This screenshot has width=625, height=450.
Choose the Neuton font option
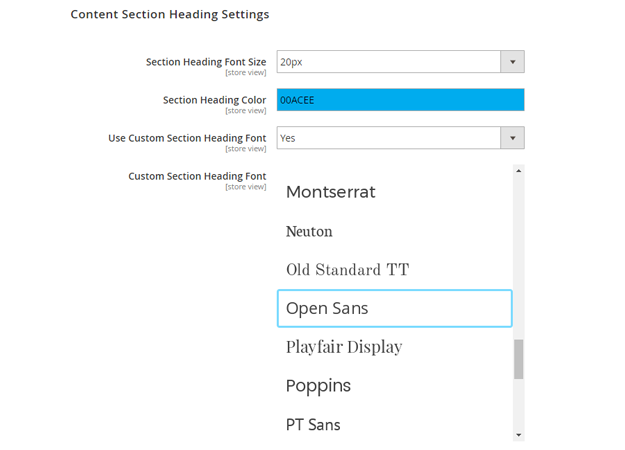[309, 231]
